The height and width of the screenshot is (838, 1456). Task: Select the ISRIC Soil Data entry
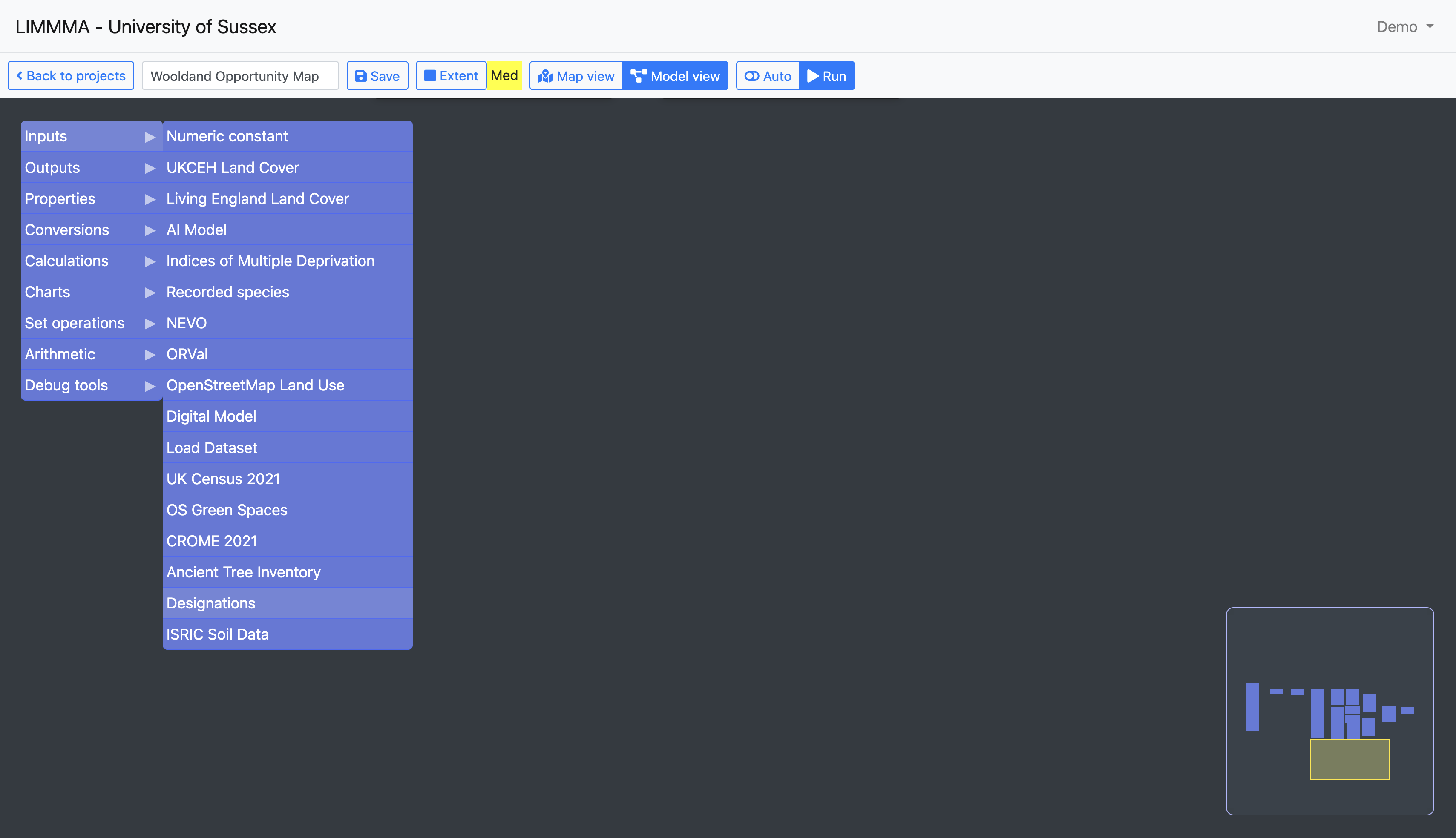click(218, 634)
